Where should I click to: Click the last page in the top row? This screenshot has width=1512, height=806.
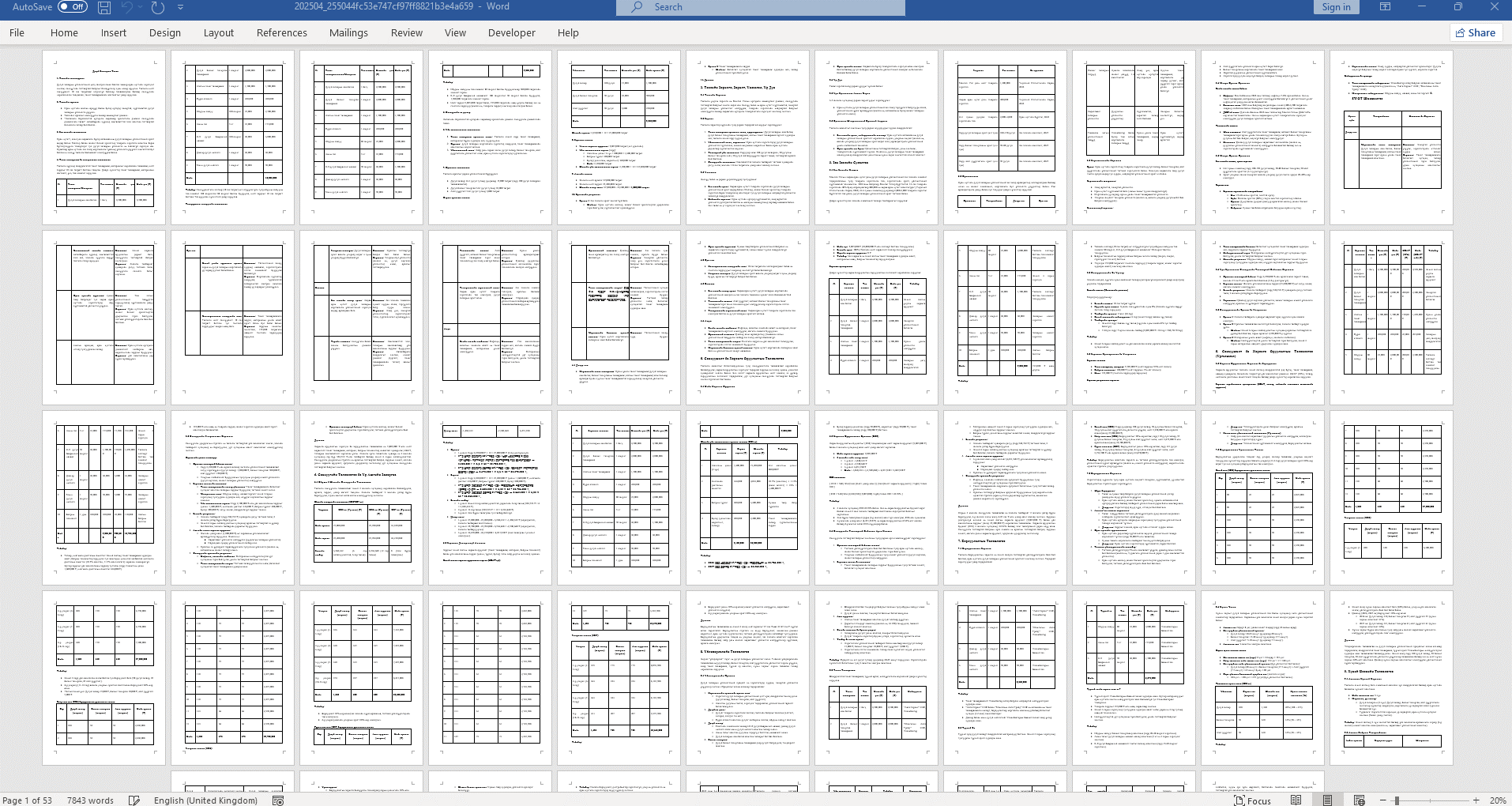(1391, 137)
